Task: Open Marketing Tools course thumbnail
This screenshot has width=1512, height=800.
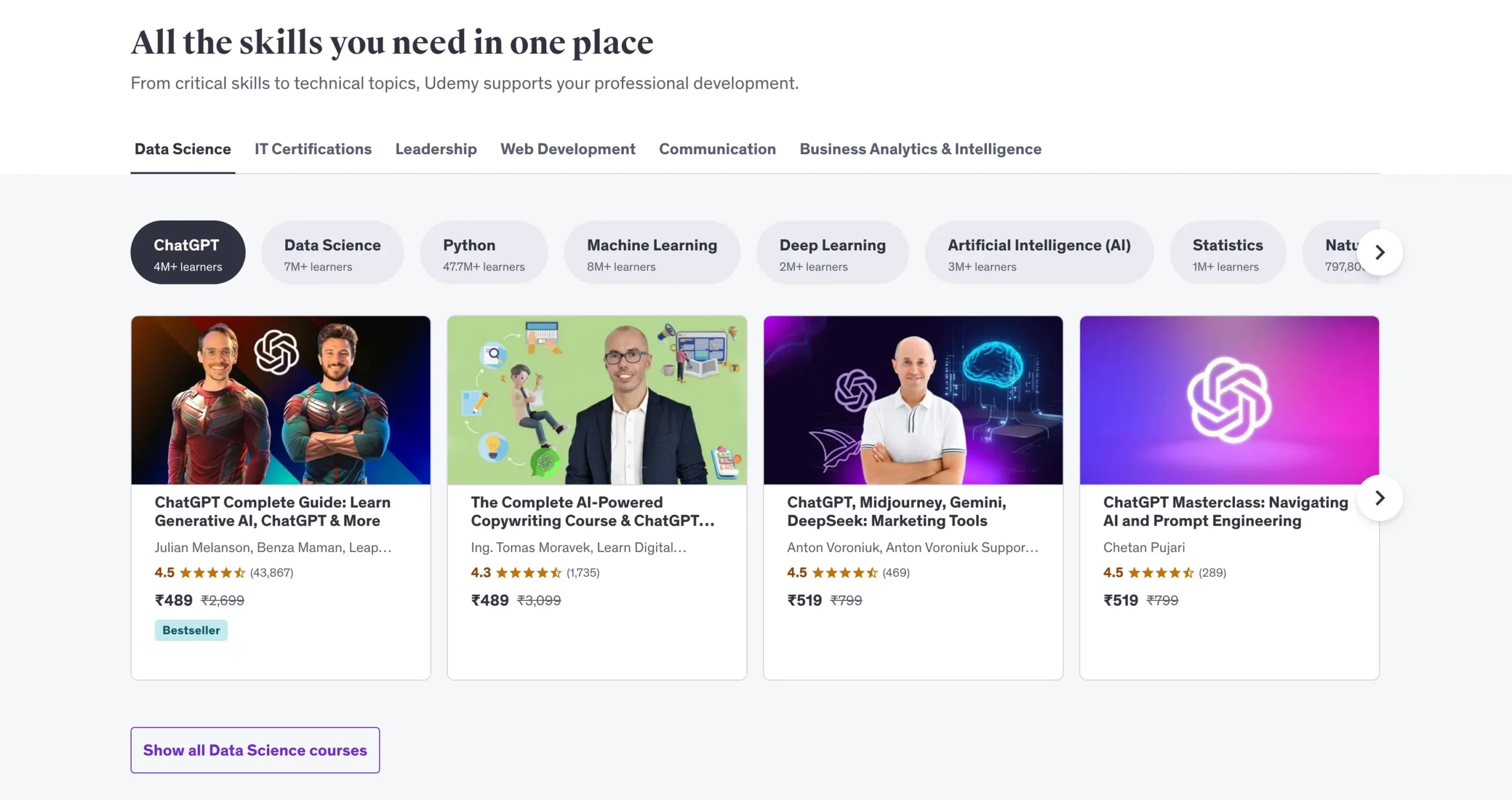Action: (913, 400)
